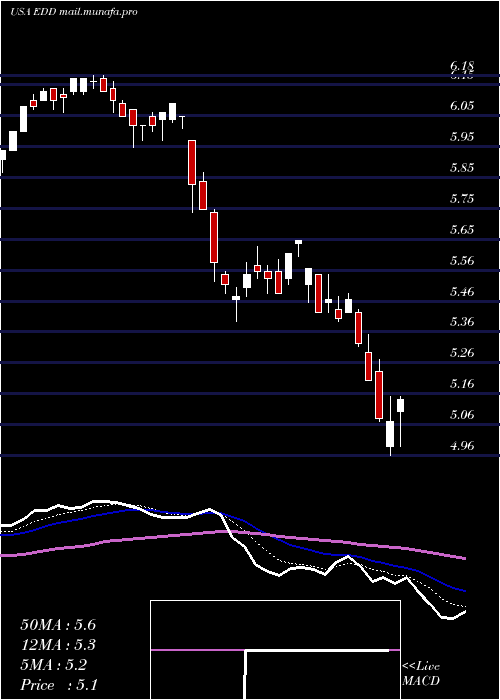Viewport: 500px width, 700px height.
Task: Click the 6.05 price axis label
Action: (462, 105)
